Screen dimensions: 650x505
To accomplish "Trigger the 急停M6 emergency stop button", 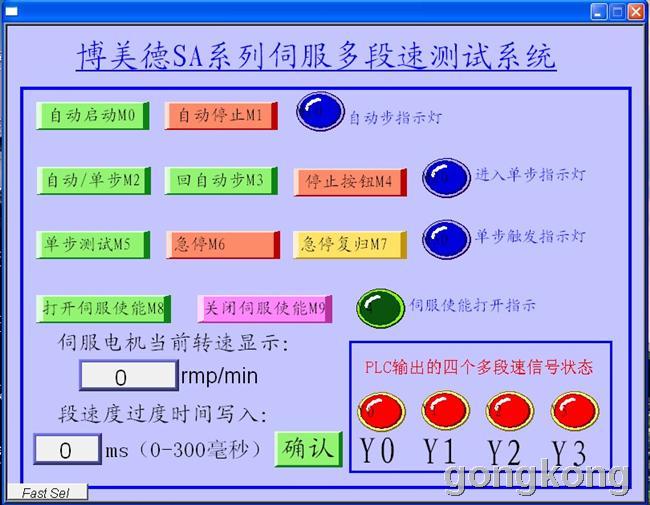I will pyautogui.click(x=223, y=245).
